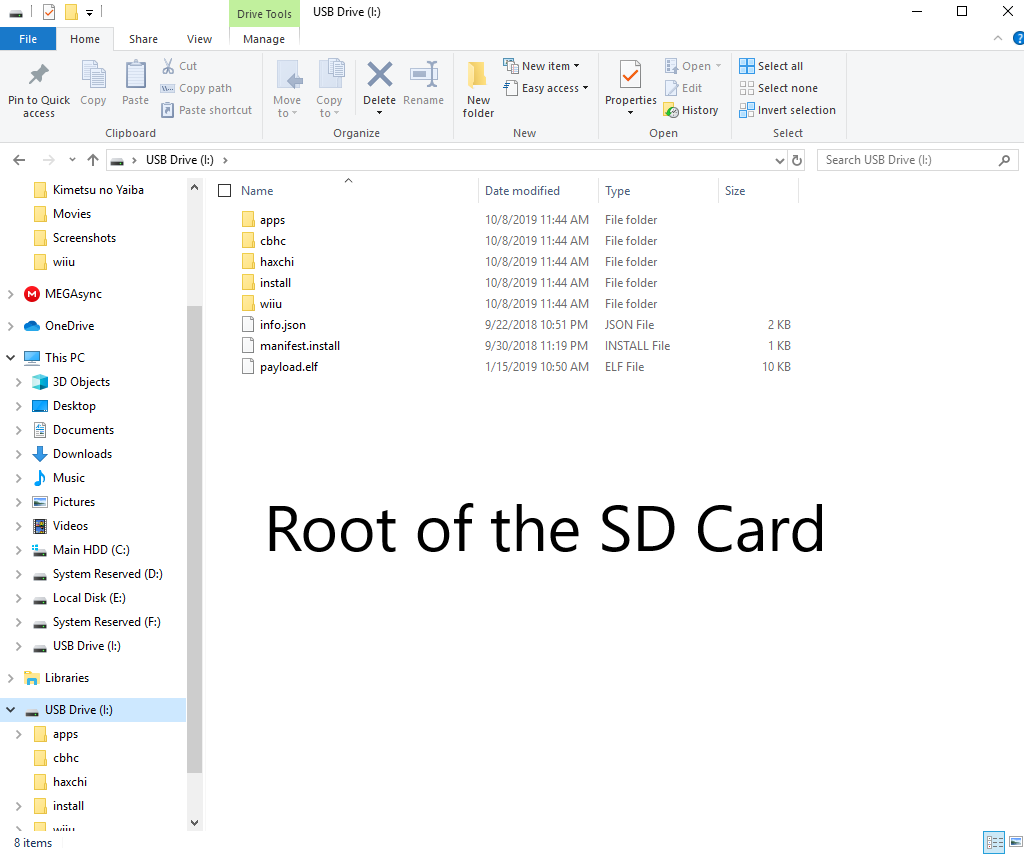
Task: Select the manifest.install file
Action: 300,346
